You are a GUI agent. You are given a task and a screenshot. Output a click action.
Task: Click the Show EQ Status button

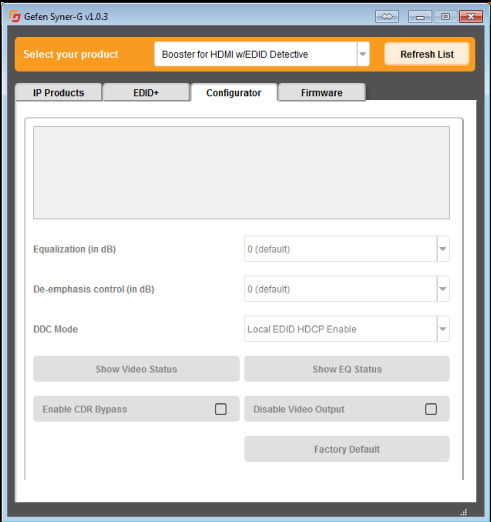coord(347,369)
